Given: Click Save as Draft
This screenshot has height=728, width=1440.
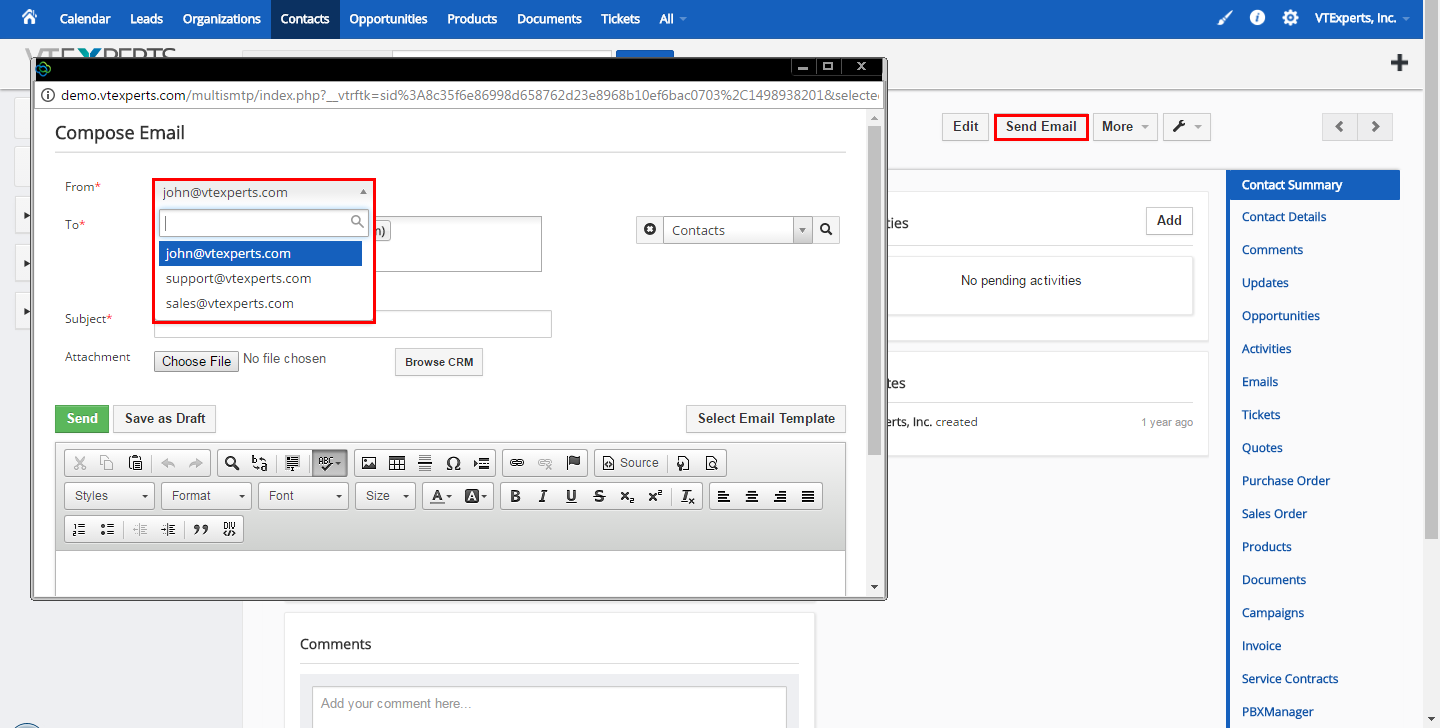Looking at the screenshot, I should 165,419.
